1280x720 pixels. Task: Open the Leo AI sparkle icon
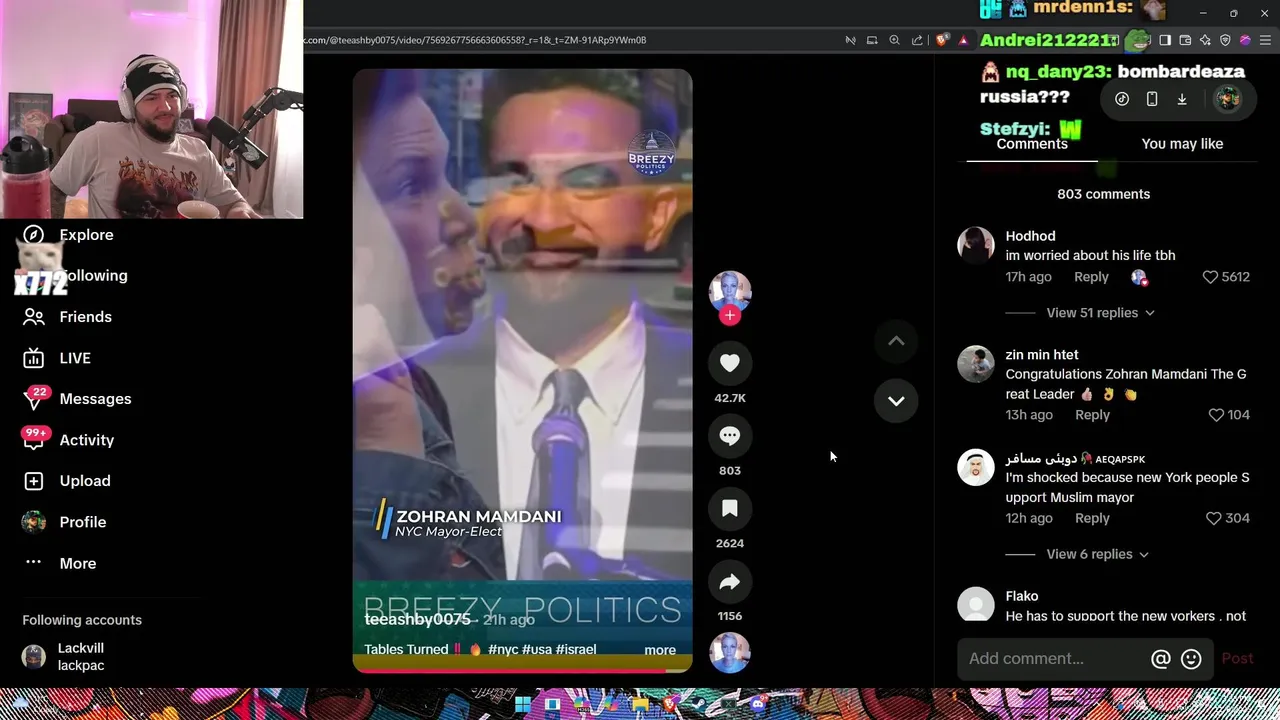click(x=1205, y=40)
